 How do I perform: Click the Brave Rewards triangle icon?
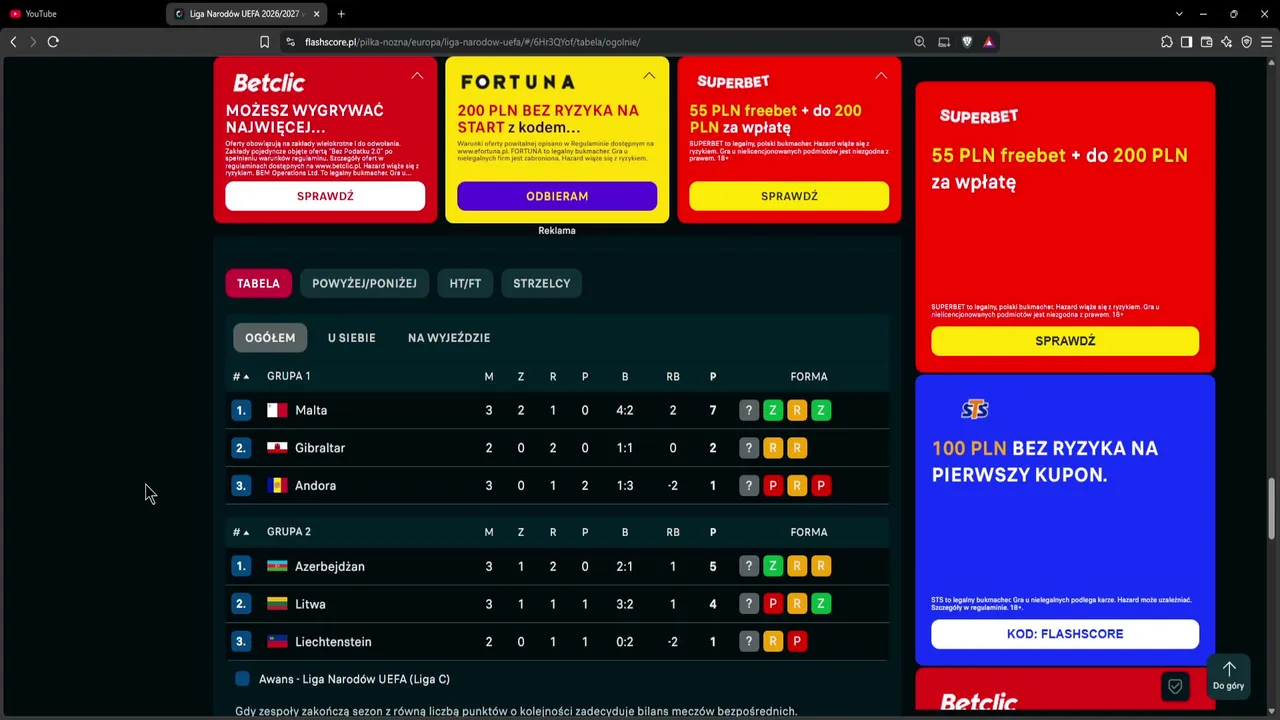click(988, 42)
